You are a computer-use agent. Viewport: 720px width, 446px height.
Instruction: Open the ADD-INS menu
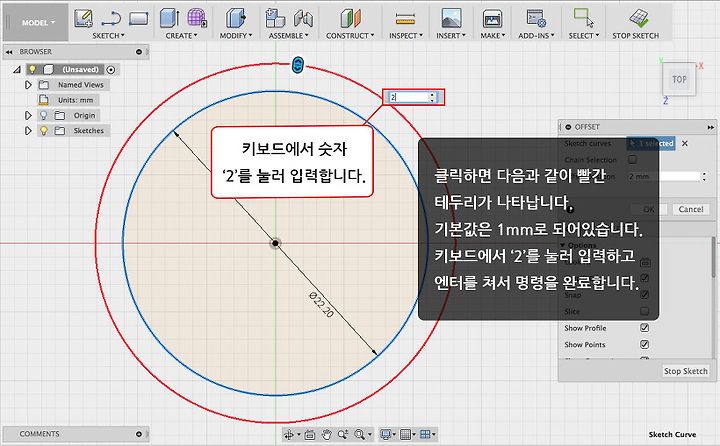point(536,35)
